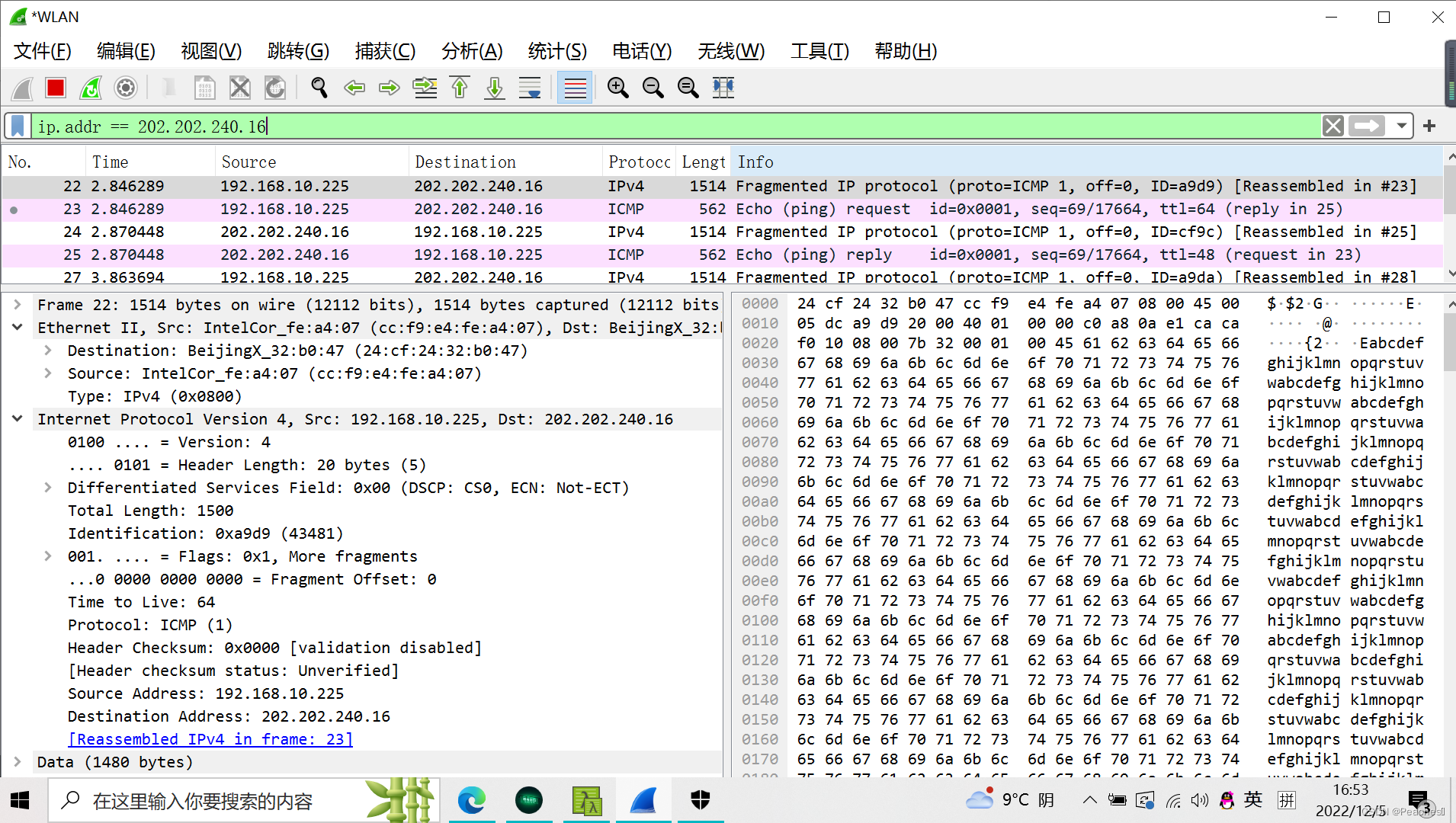Sort by the Destination column header
1456x823 pixels.
tap(505, 162)
